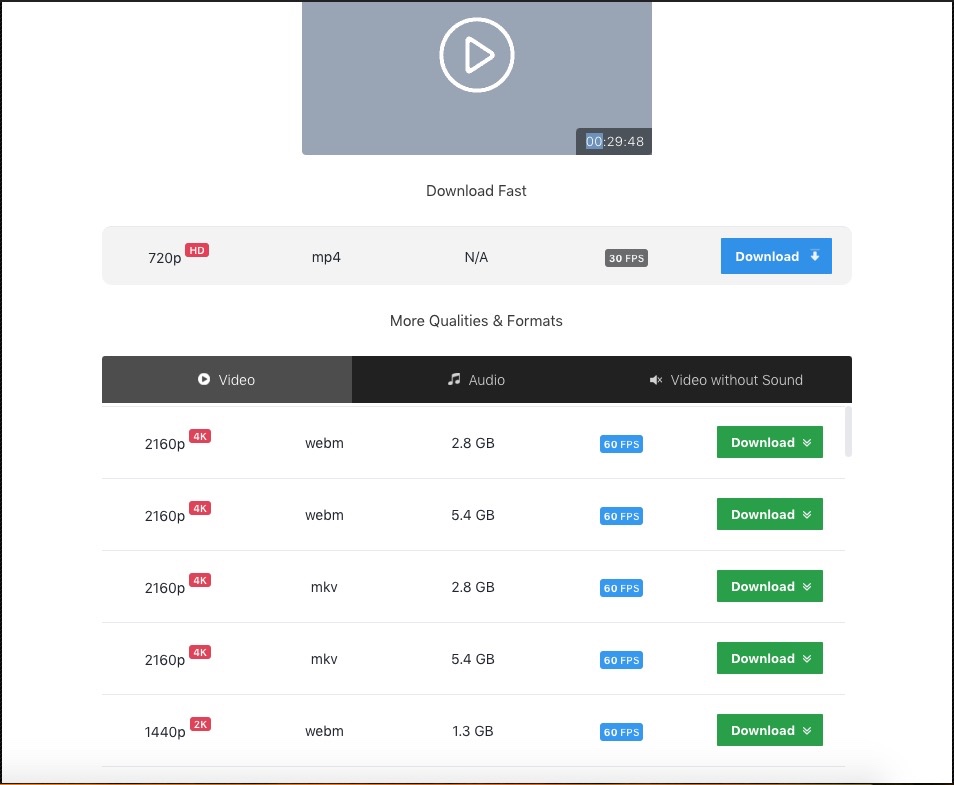Image resolution: width=954 pixels, height=785 pixels.
Task: Download the 5.4 GB 2160p webm file
Action: pos(769,514)
